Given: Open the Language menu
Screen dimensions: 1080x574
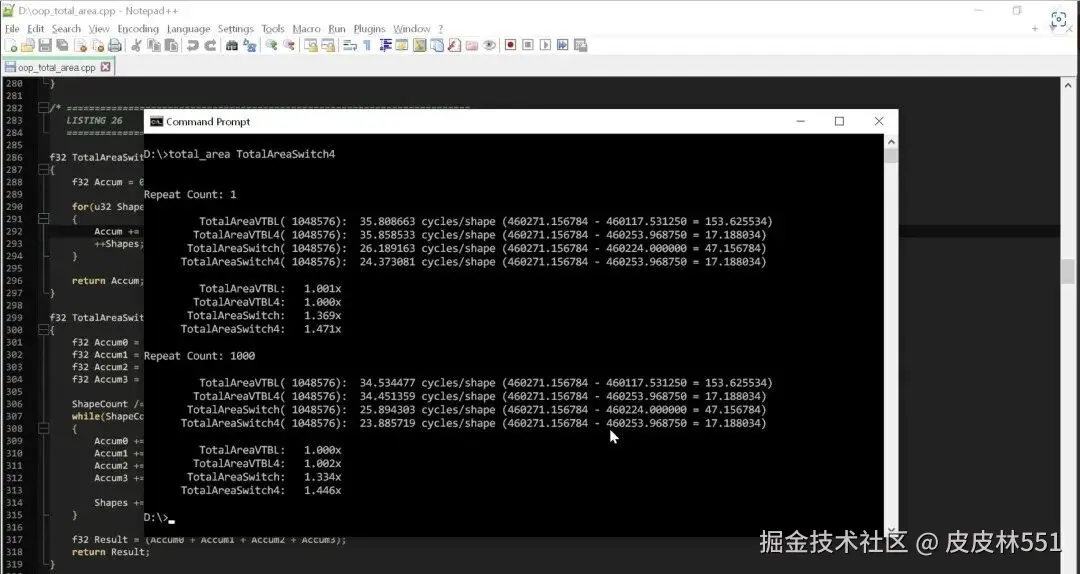Looking at the screenshot, I should pos(188,29).
